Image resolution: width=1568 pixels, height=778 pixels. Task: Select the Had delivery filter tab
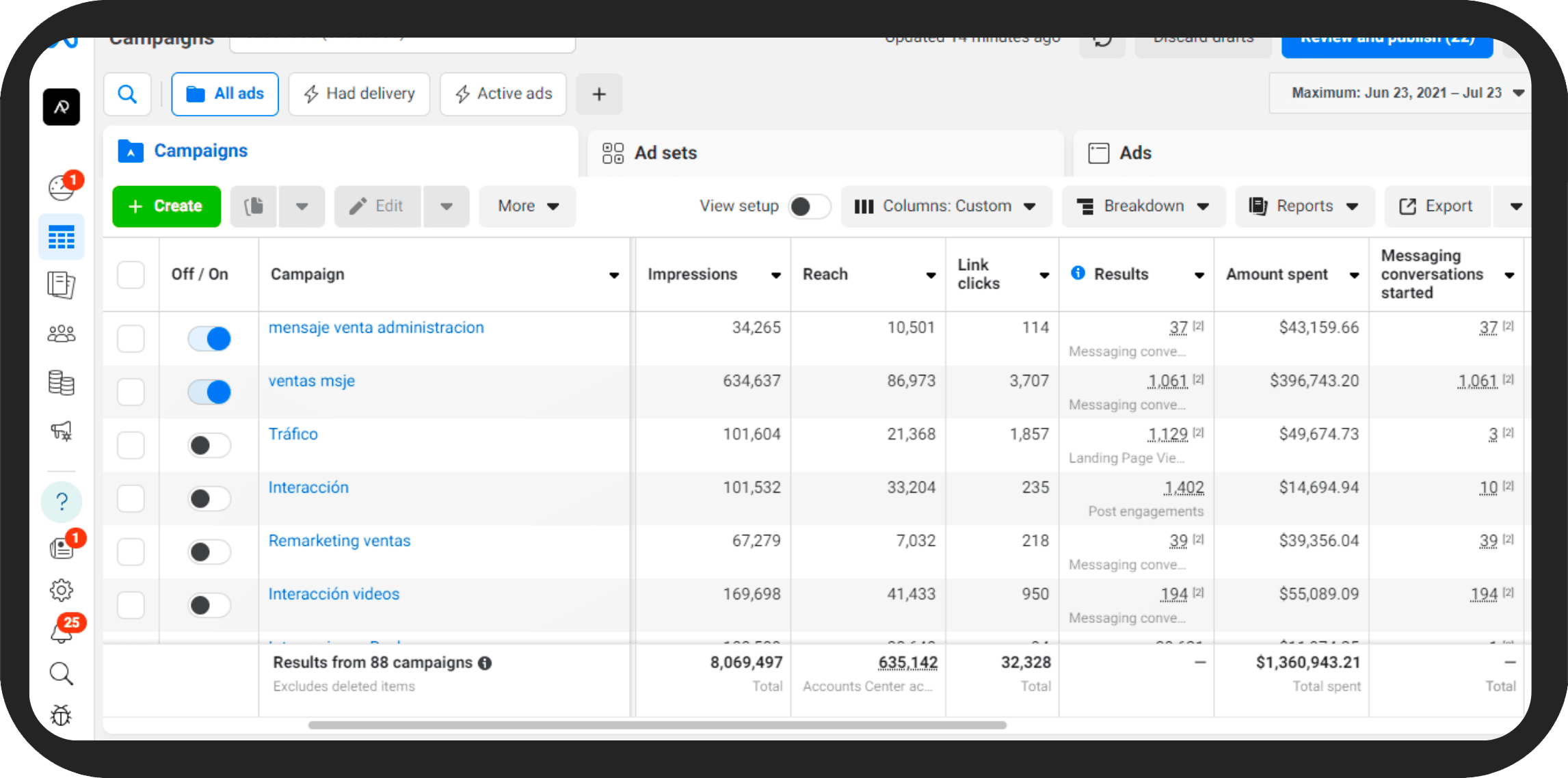point(360,94)
